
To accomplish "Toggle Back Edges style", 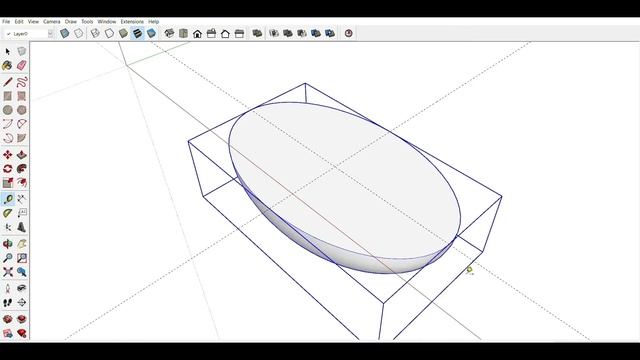I will click(x=78, y=33).
